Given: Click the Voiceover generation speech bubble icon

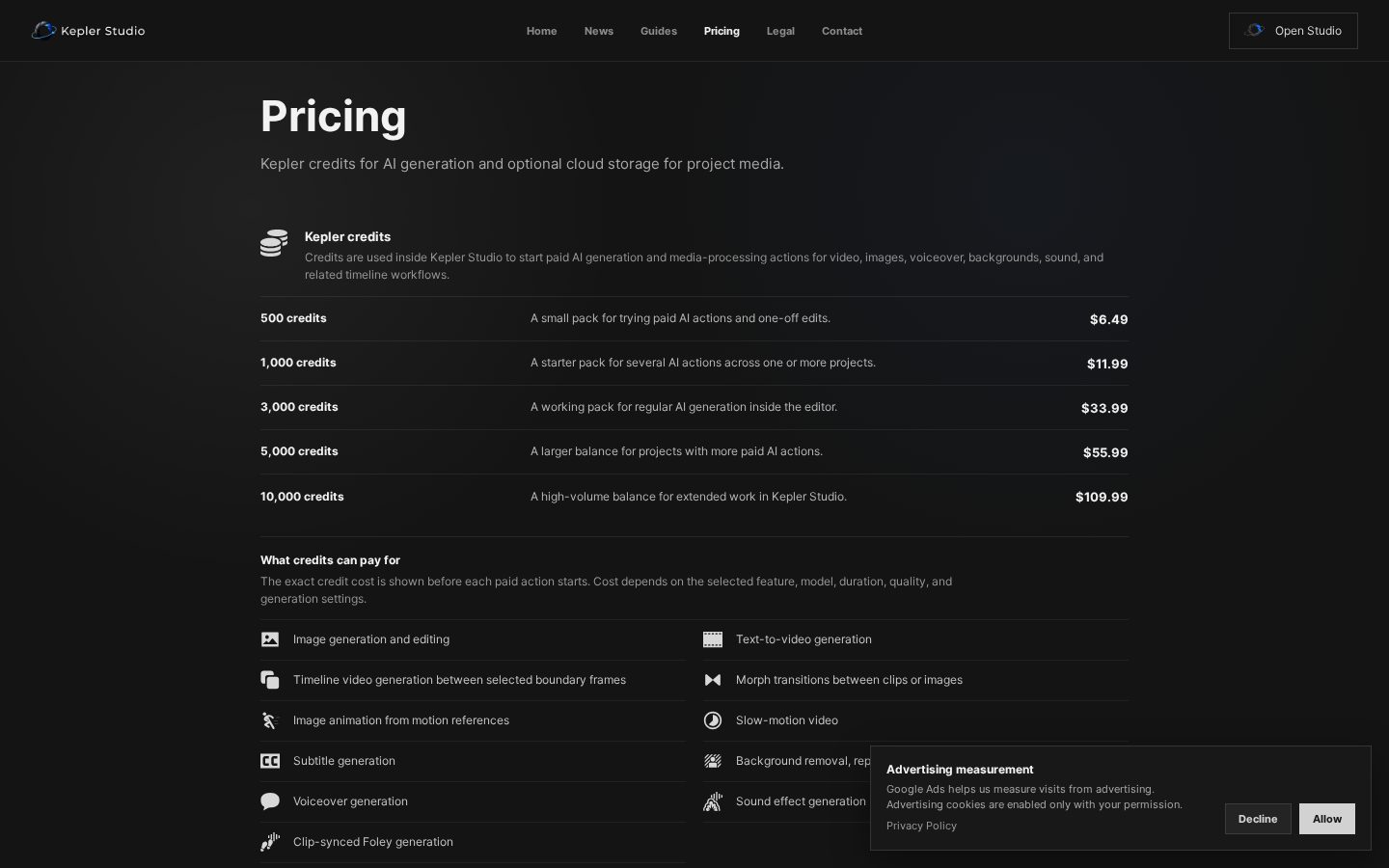Looking at the screenshot, I should click(x=270, y=801).
